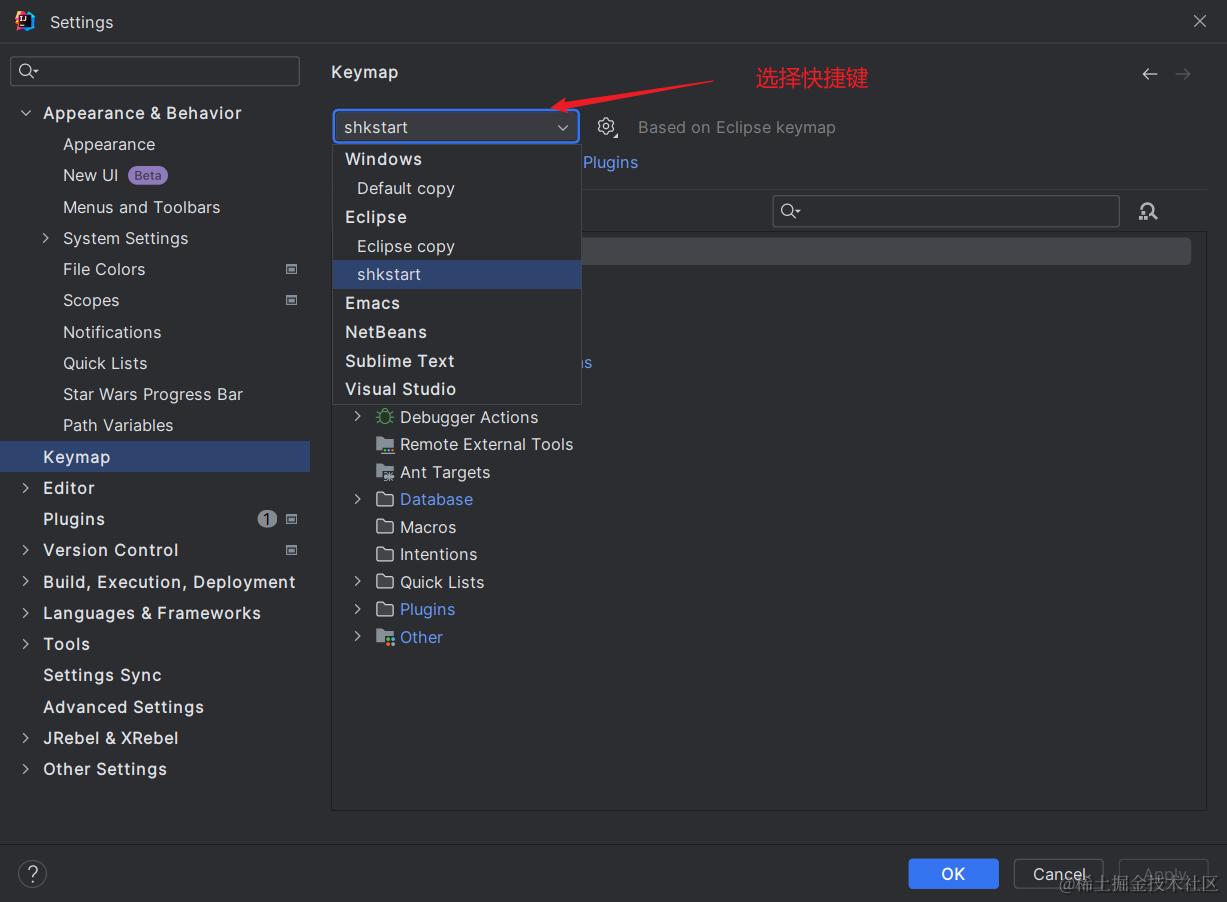Choose Sublime Text keymap option

tap(457, 361)
